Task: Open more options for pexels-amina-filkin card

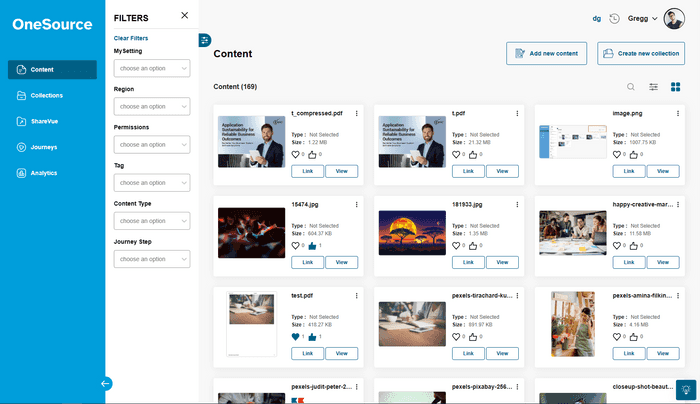Action: click(x=678, y=296)
